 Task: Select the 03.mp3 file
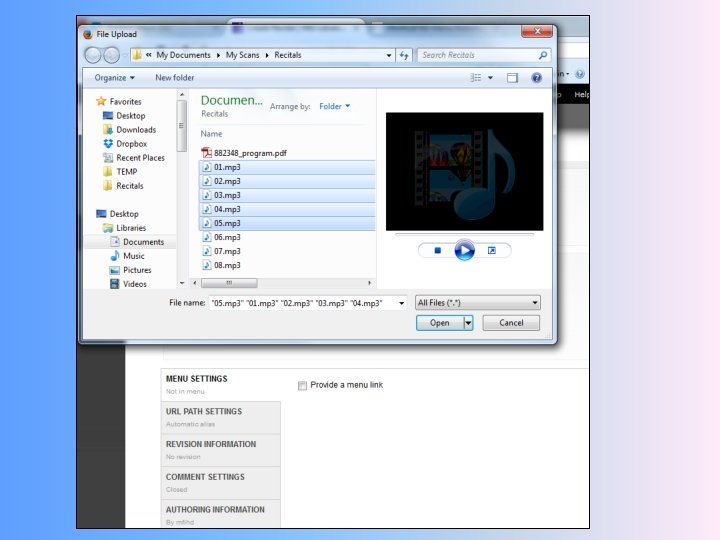(287, 195)
